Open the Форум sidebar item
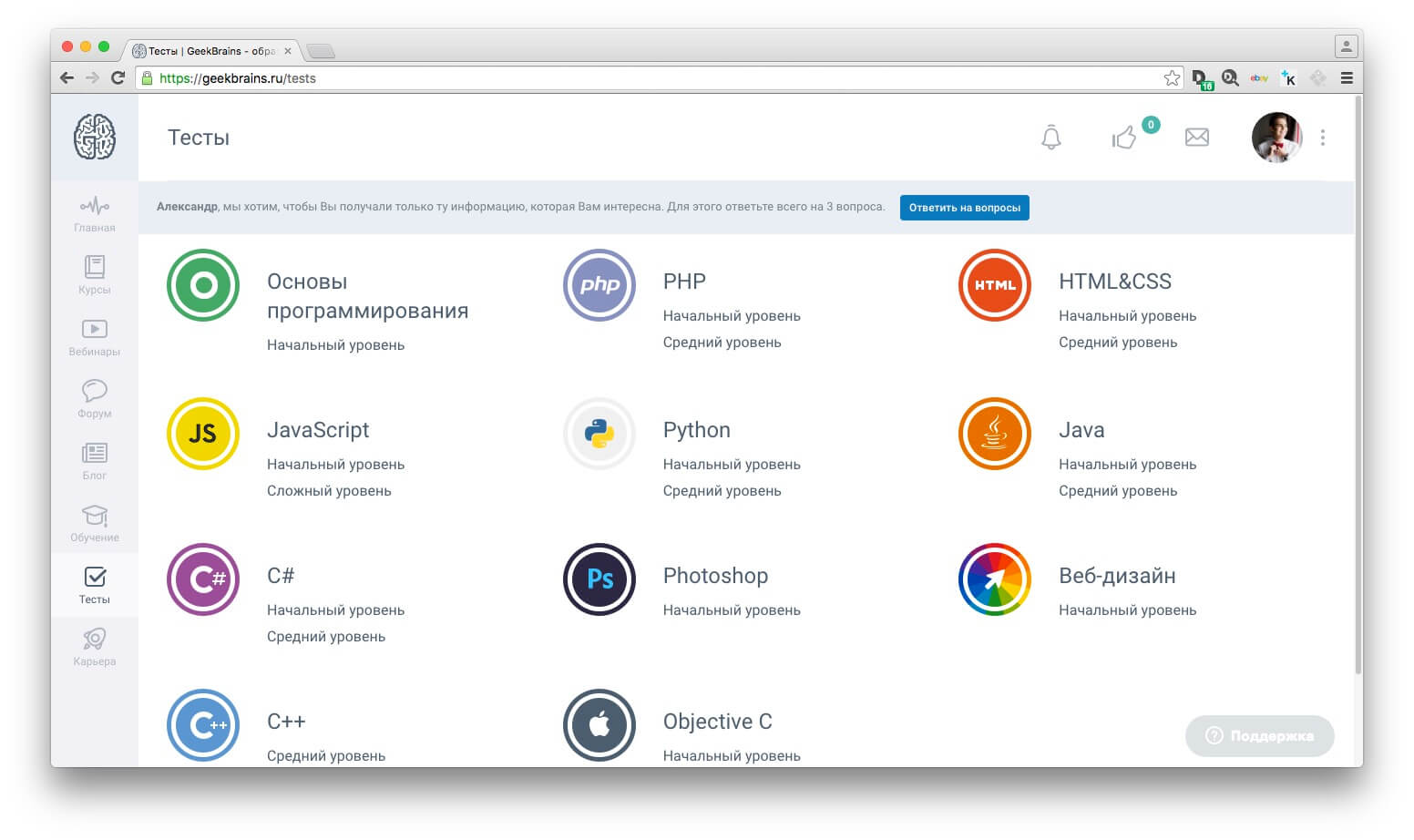Image resolution: width=1414 pixels, height=840 pixels. tap(95, 399)
